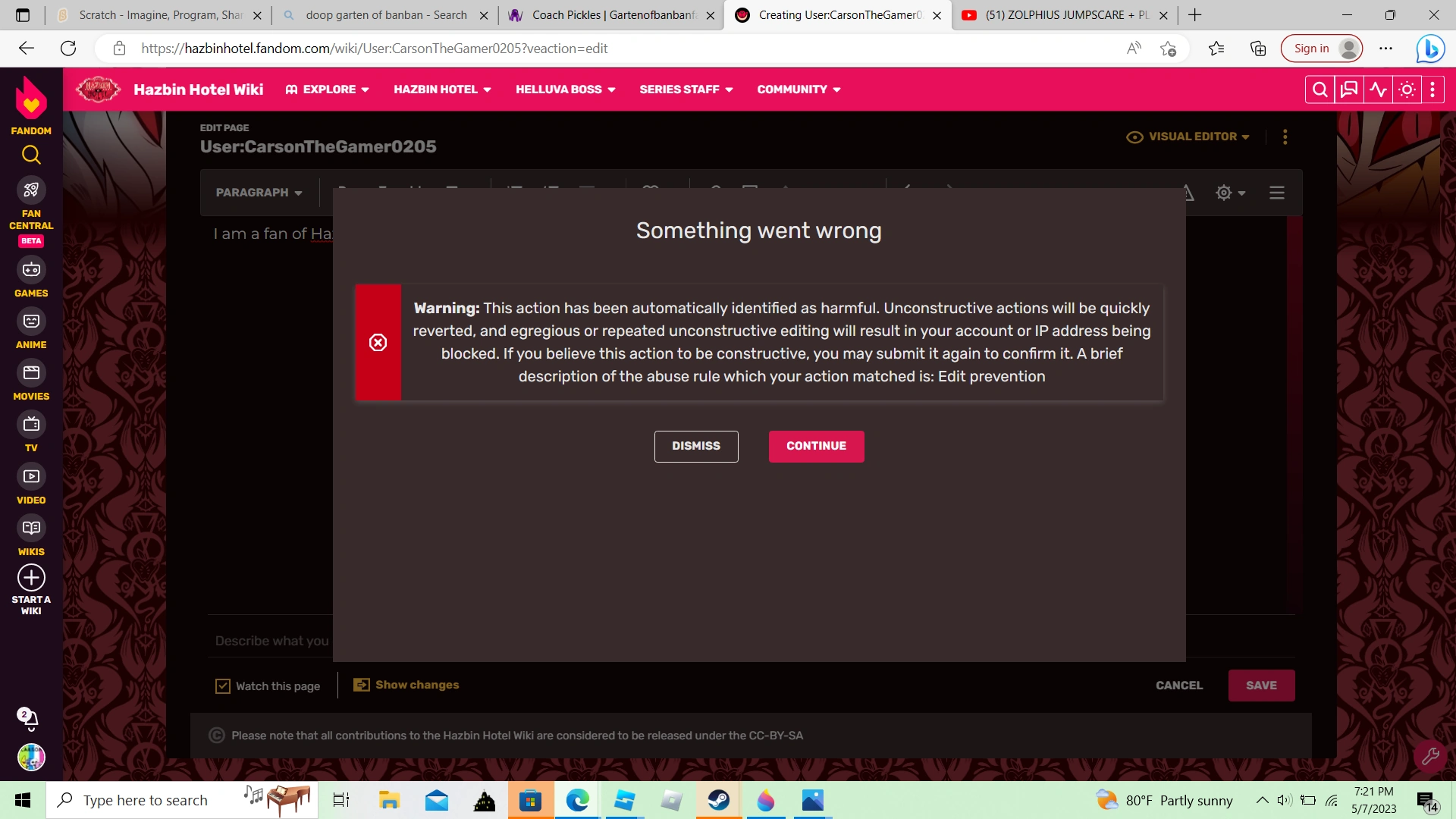This screenshot has height=819, width=1456.
Task: Open the Helluva Boss menu
Action: click(565, 89)
